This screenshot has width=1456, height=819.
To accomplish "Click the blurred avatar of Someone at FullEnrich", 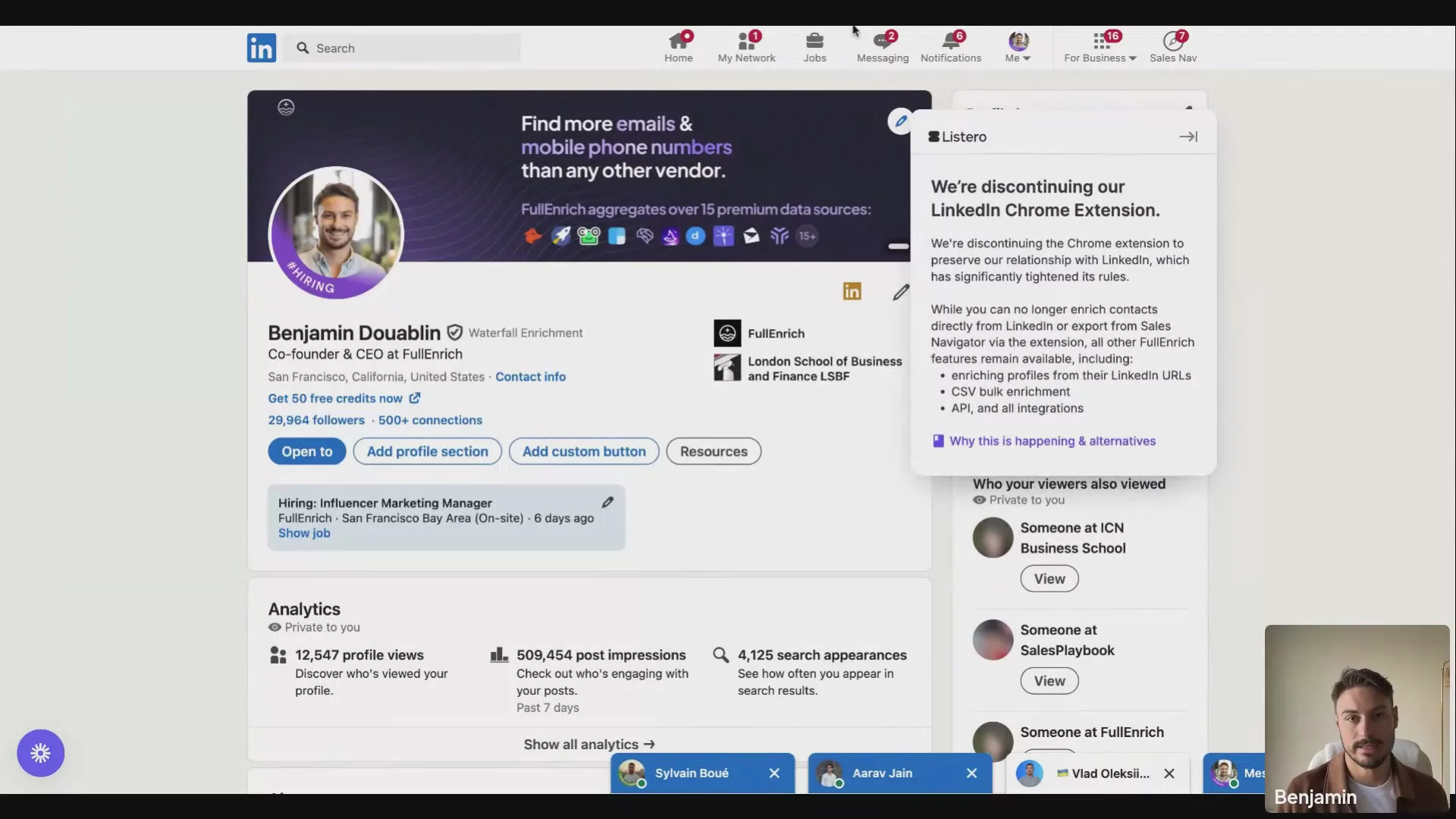I will [x=993, y=741].
